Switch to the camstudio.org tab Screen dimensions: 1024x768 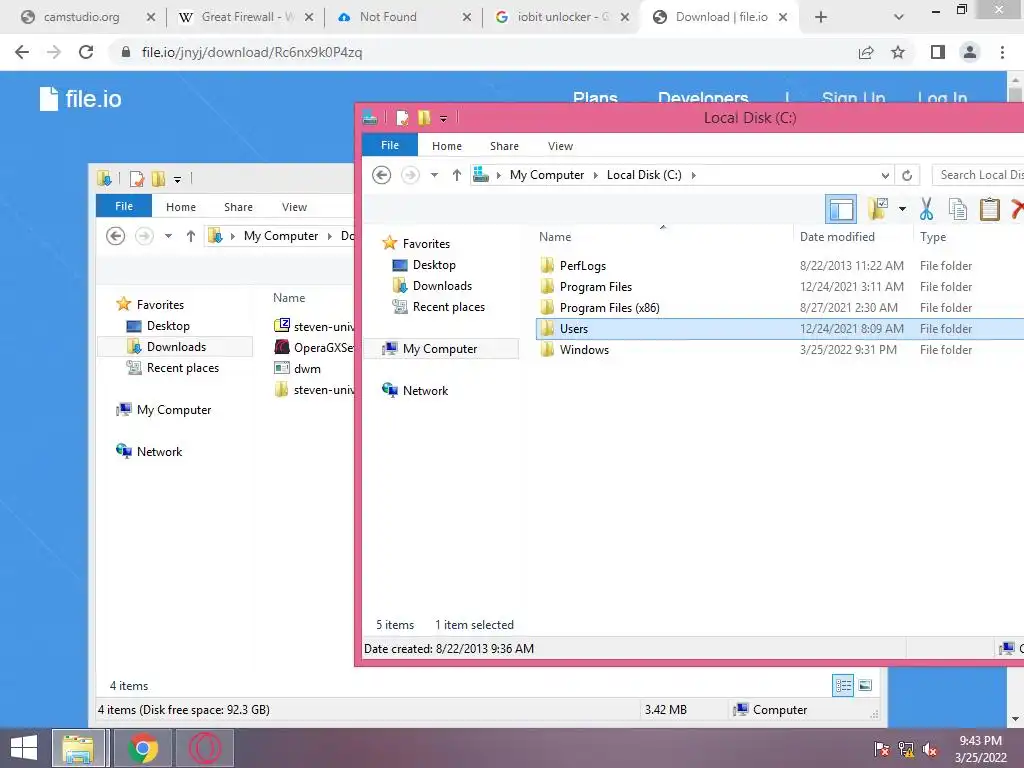[x=88, y=17]
